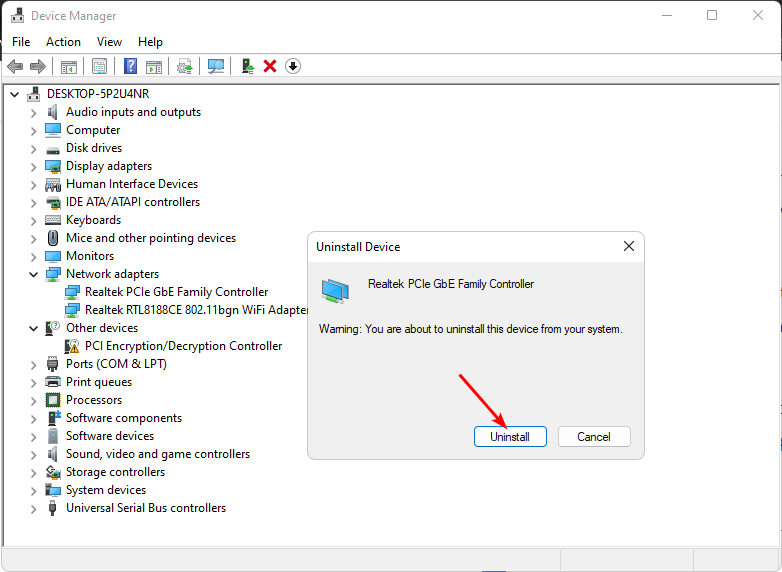
Task: Select the Monitors label
Action: point(90,256)
